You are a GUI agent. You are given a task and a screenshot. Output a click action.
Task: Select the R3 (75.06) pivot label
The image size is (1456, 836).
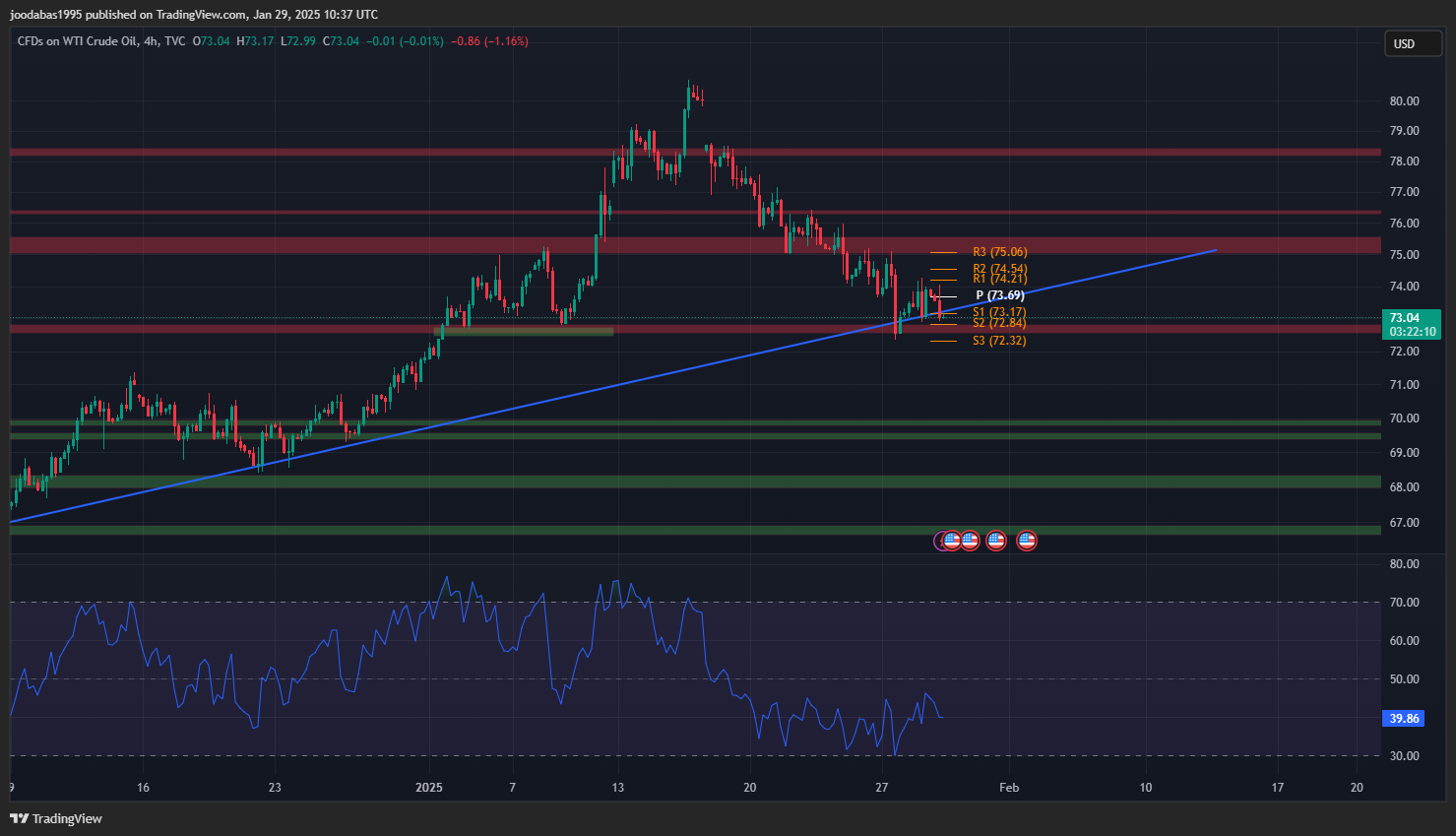pyautogui.click(x=999, y=252)
